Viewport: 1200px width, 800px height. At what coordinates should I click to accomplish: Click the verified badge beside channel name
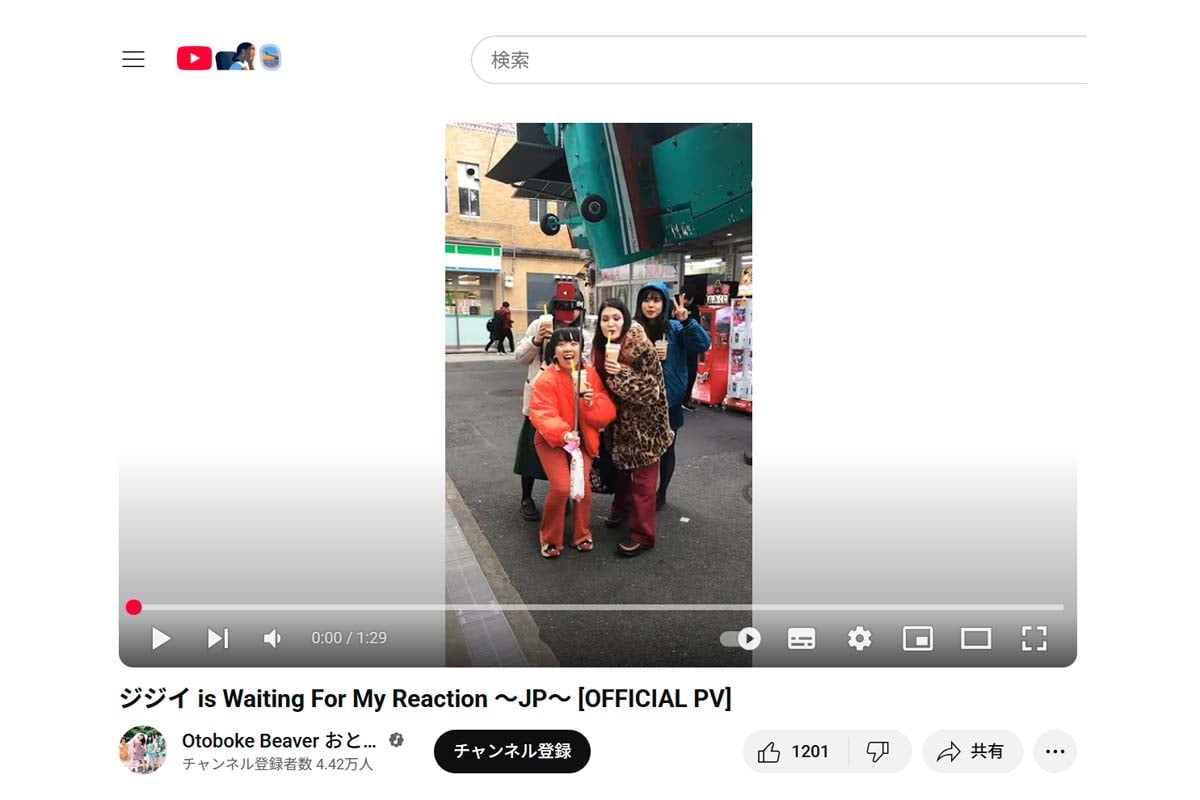click(396, 741)
